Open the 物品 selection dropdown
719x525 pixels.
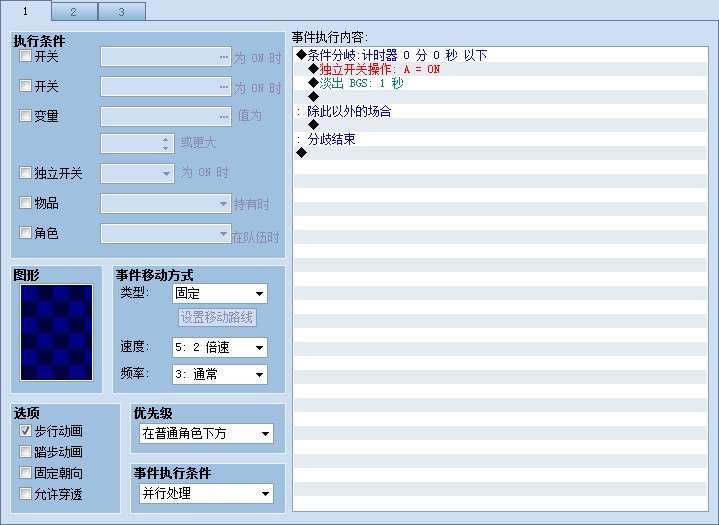click(166, 204)
